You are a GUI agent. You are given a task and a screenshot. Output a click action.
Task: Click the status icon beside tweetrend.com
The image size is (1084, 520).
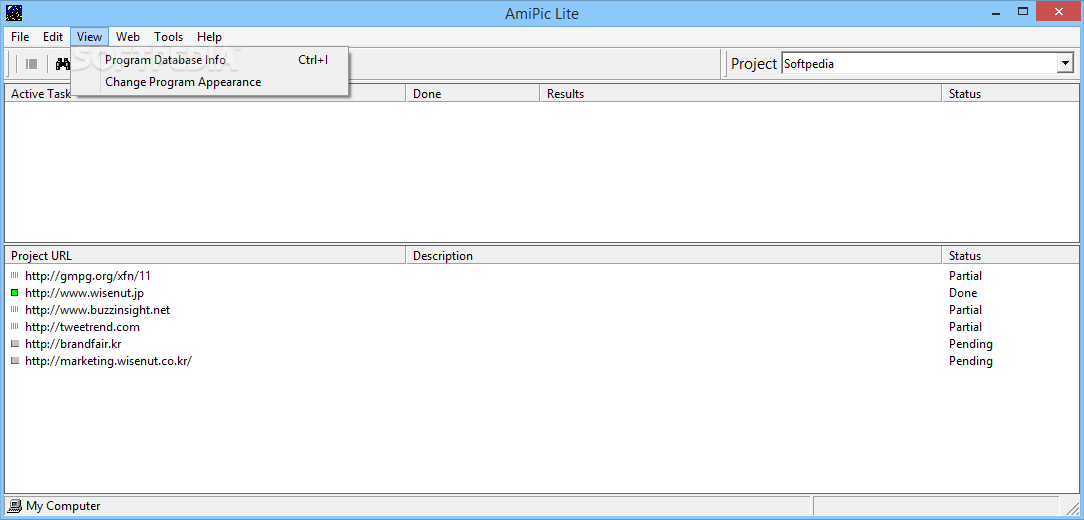(x=15, y=326)
